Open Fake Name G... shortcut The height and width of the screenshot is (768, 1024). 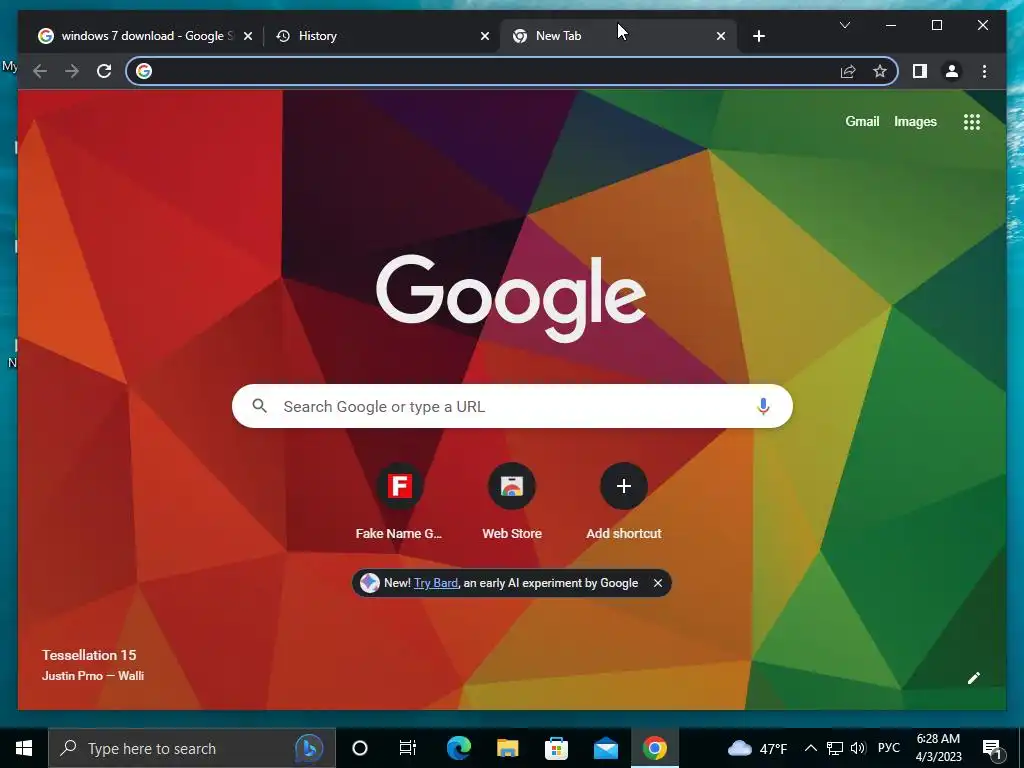coord(399,502)
